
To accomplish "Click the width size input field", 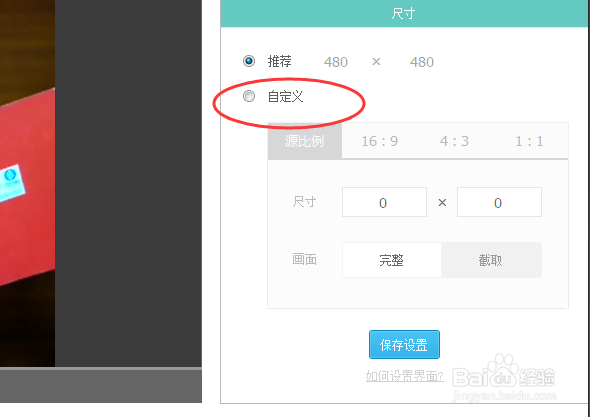I will [x=384, y=202].
